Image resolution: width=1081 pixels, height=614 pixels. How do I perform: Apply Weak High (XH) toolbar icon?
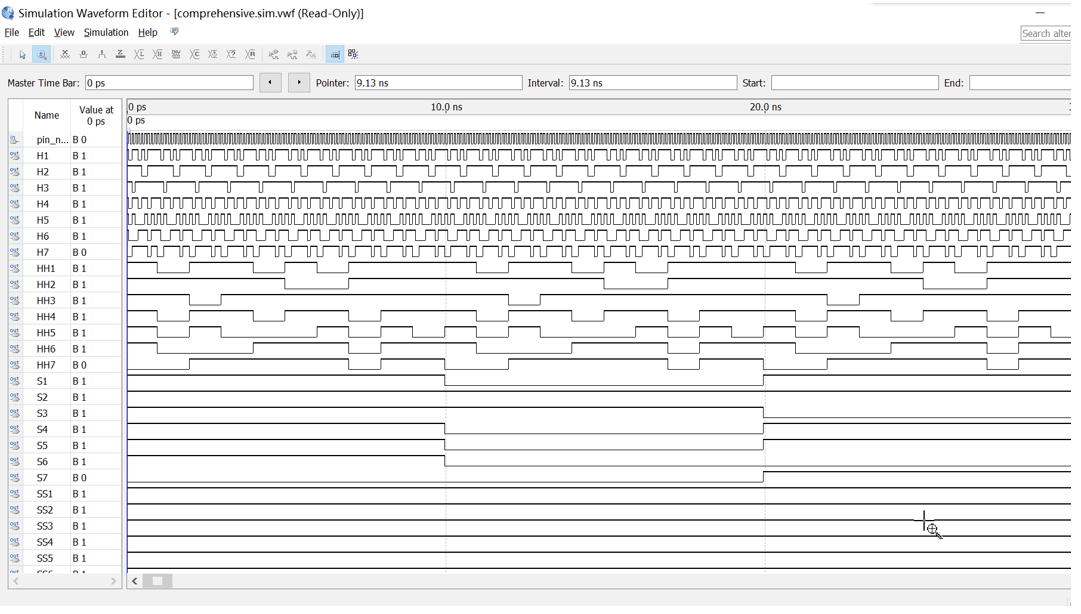coord(158,54)
